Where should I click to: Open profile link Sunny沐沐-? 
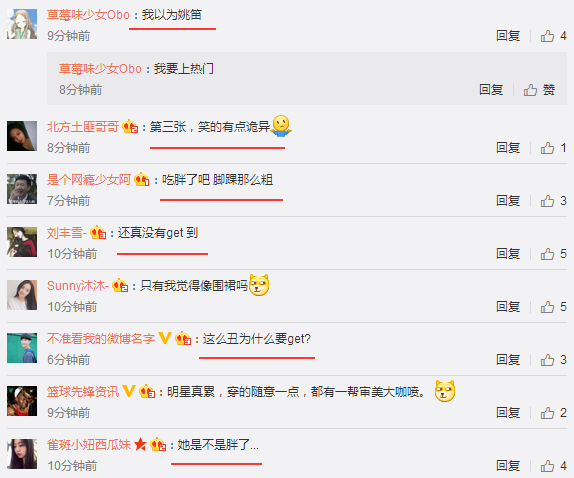click(78, 285)
